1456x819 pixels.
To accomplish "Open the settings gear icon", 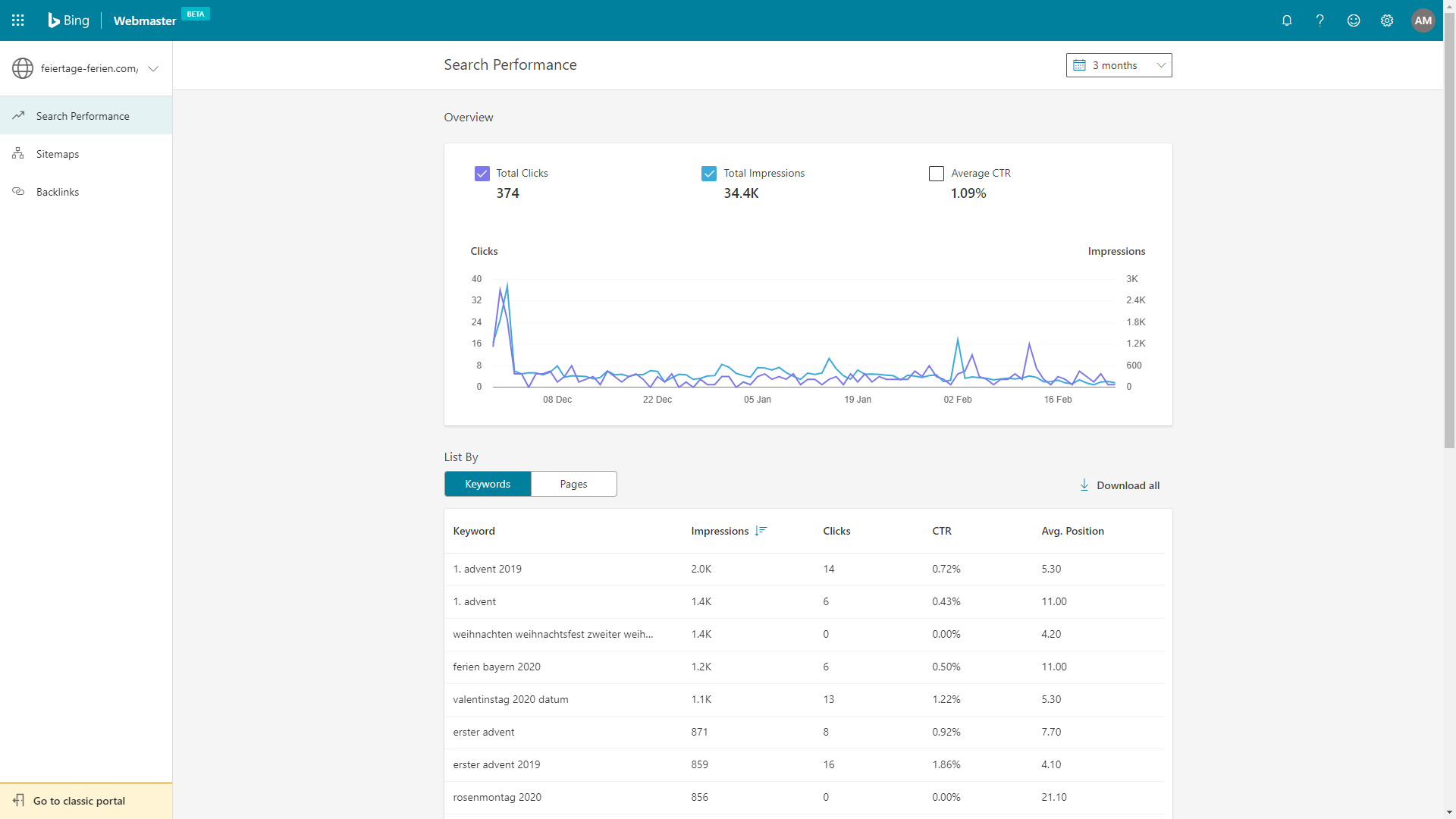I will [x=1387, y=20].
